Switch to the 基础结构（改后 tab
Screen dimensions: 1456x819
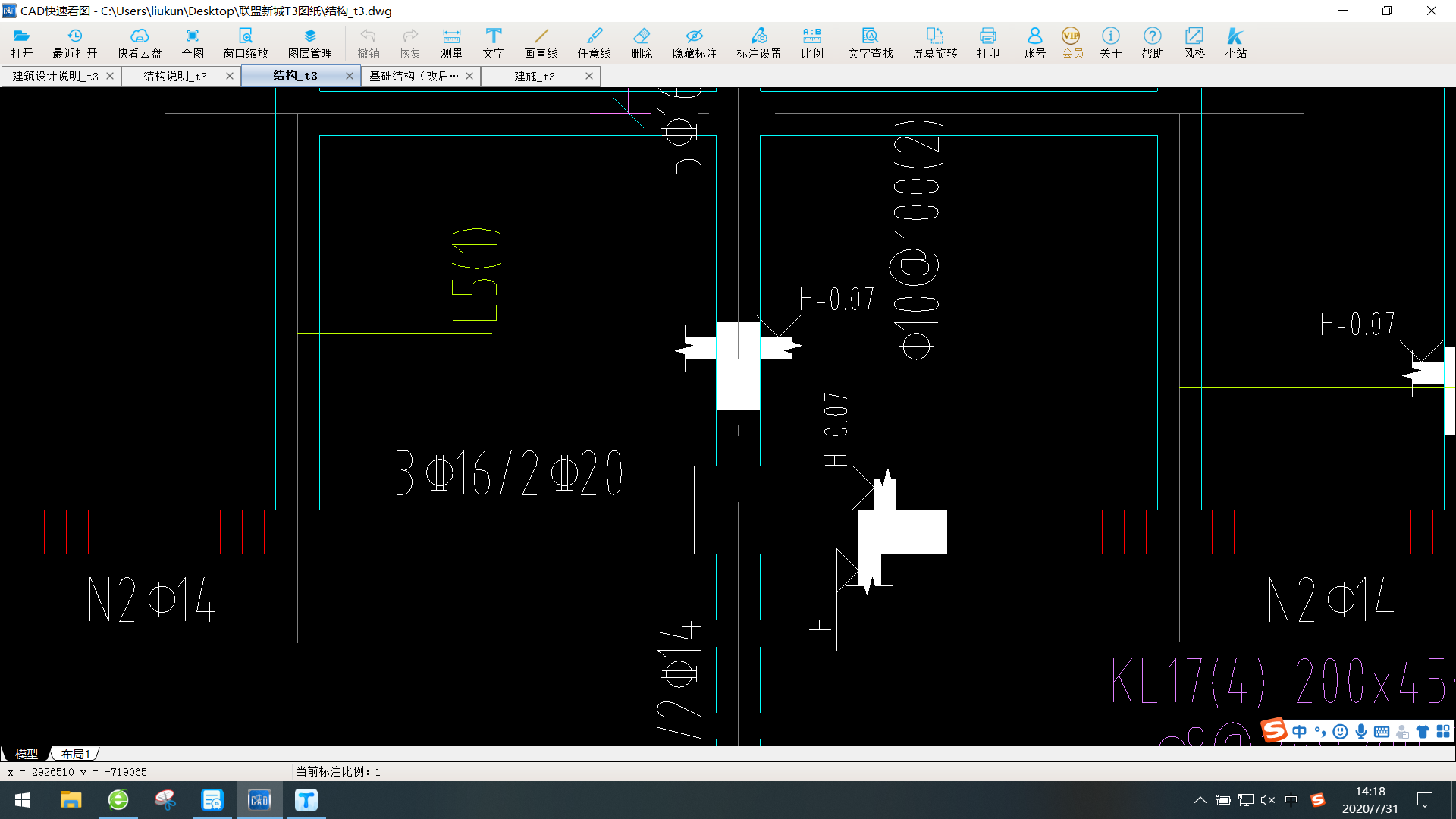point(414,76)
